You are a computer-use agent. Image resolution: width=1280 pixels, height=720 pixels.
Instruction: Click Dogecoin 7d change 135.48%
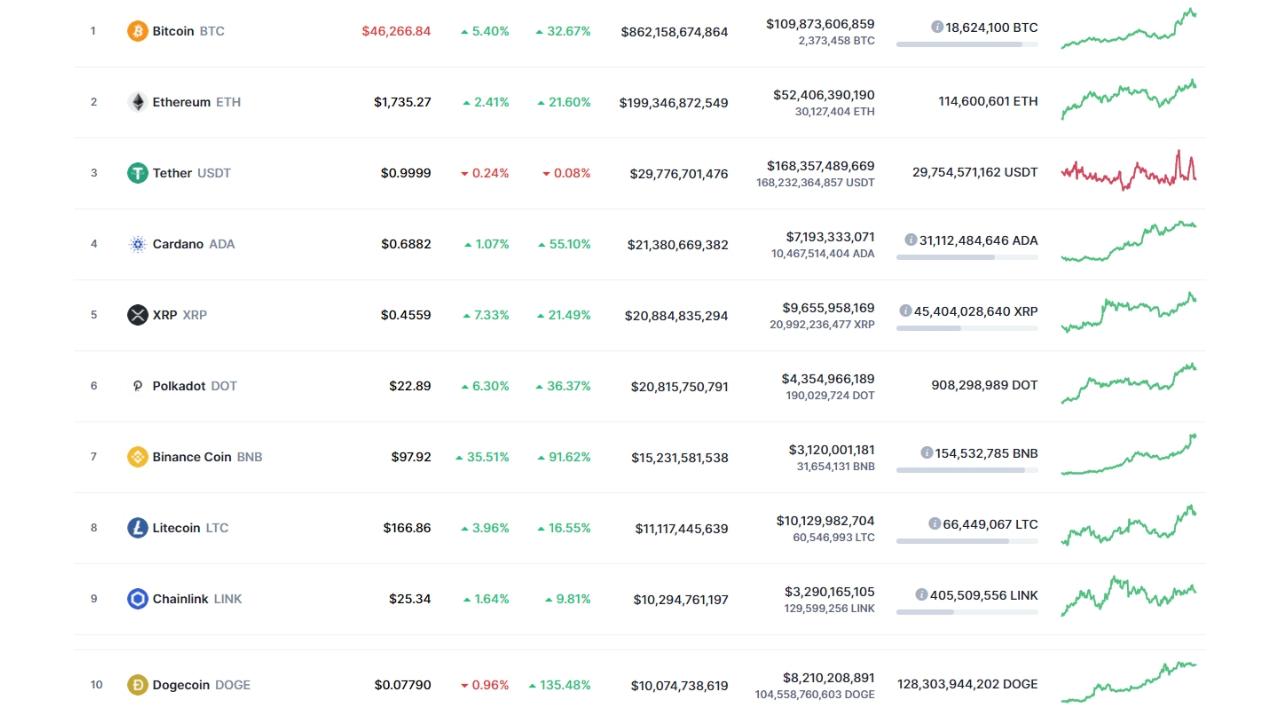point(560,685)
